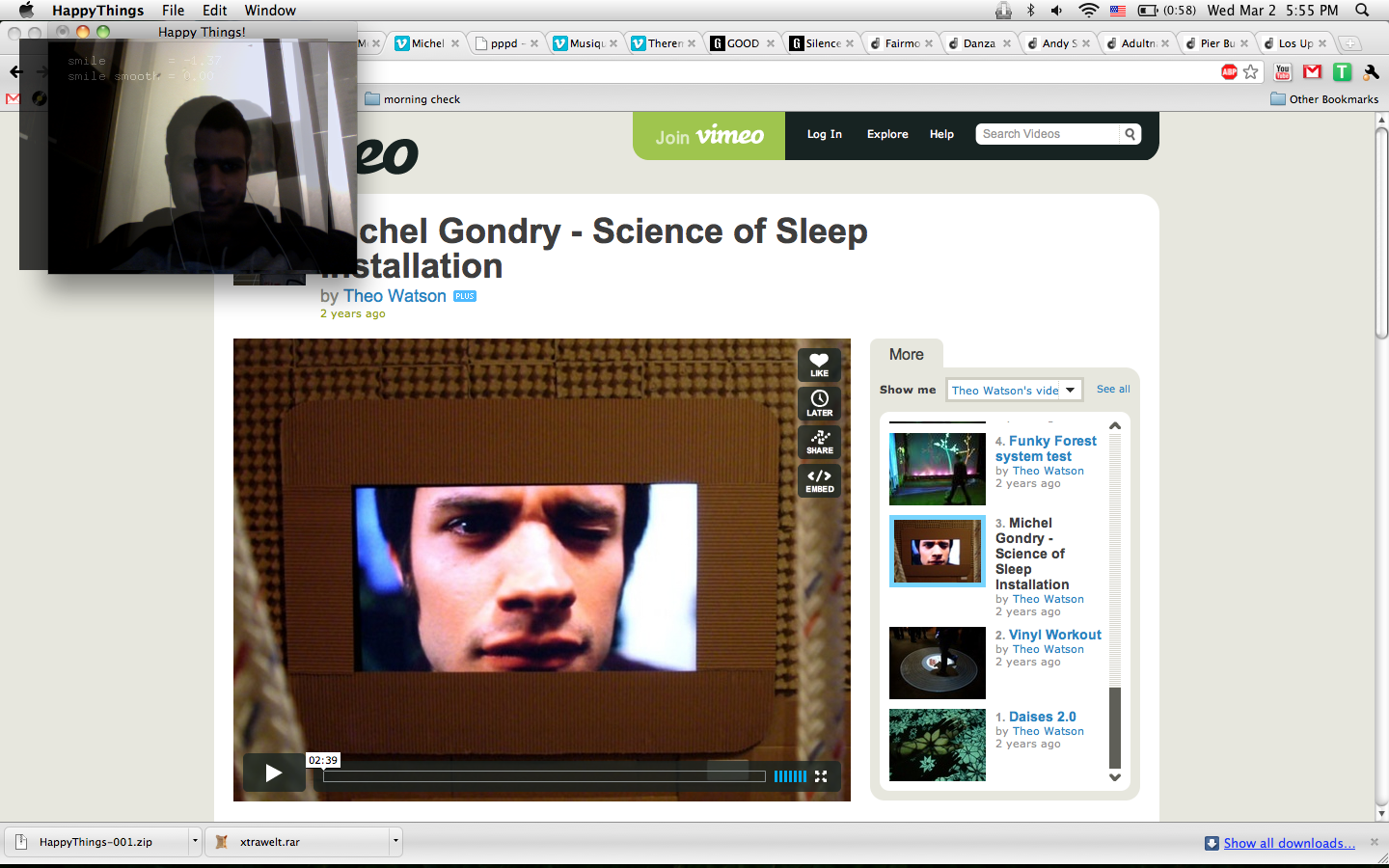The height and width of the screenshot is (868, 1389).
Task: Play the Science of Sleep video
Action: pyautogui.click(x=273, y=773)
